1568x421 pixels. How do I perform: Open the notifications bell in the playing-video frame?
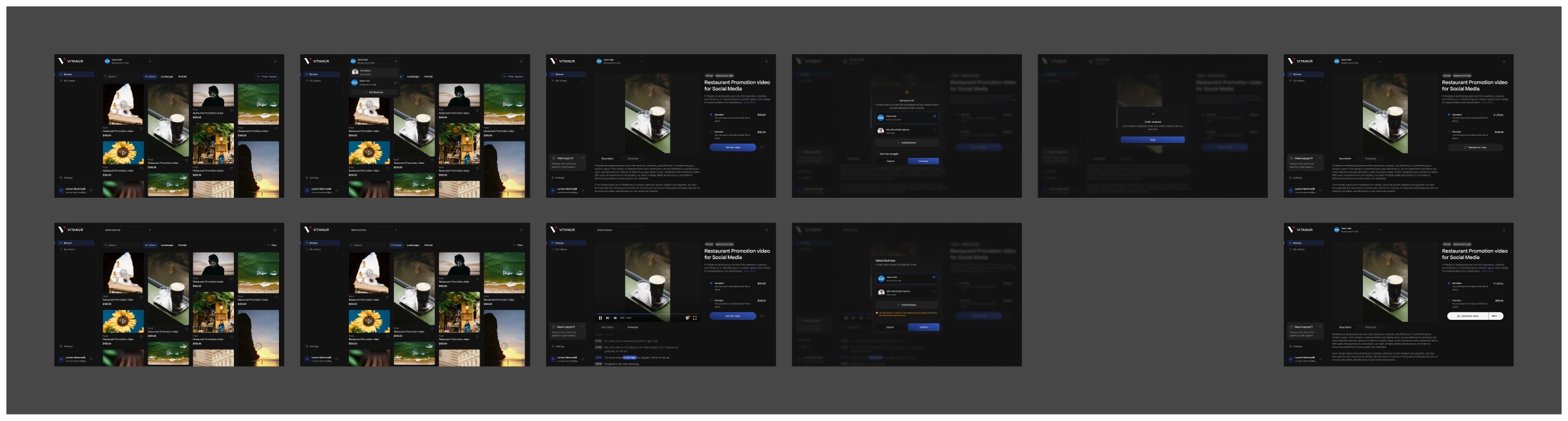pyautogui.click(x=766, y=230)
